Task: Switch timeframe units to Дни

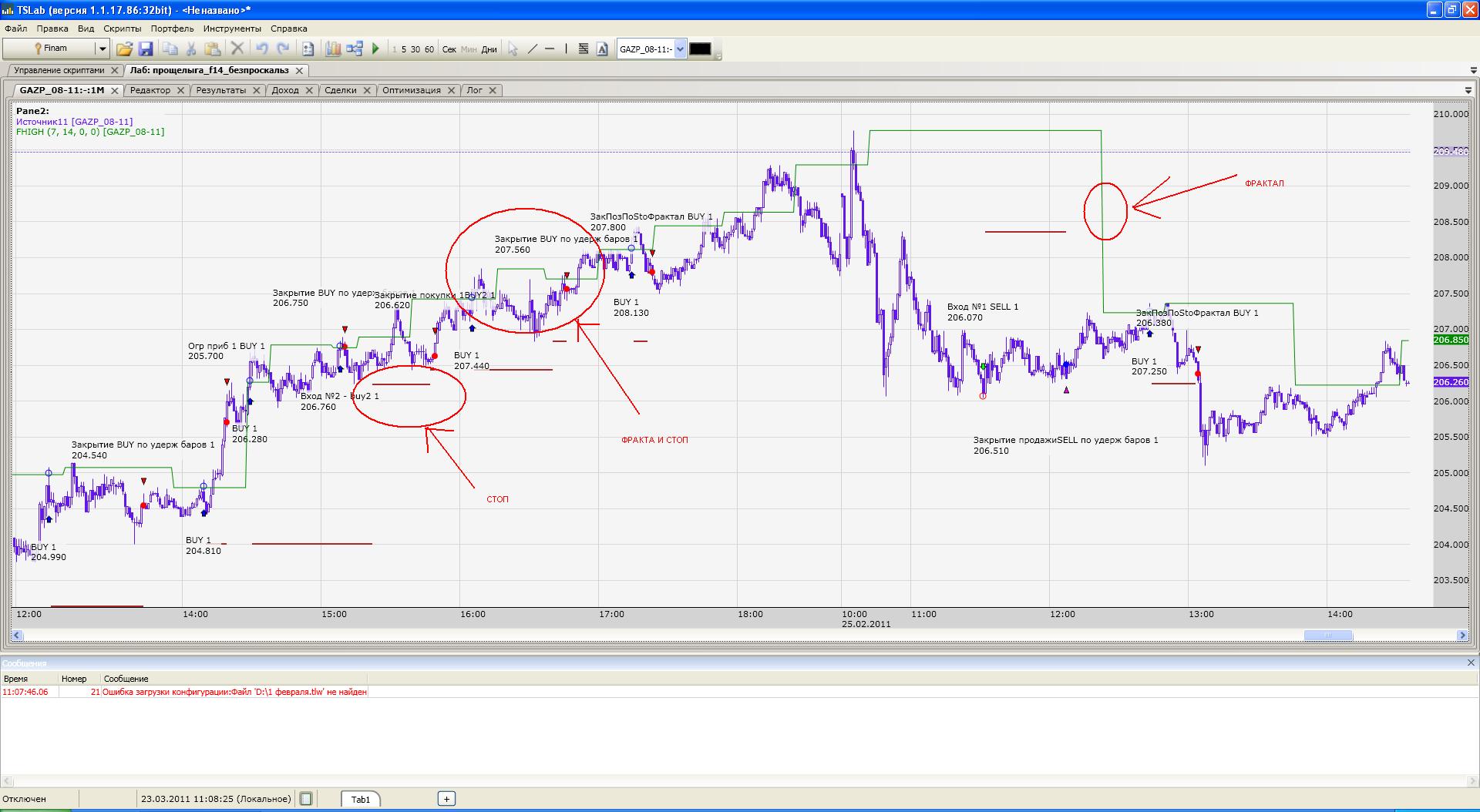Action: 489,49
